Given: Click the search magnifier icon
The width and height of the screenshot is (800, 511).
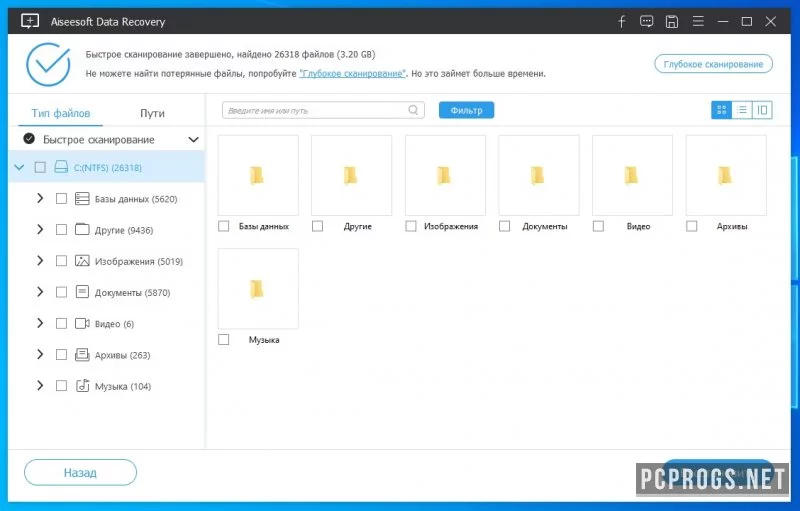Looking at the screenshot, I should (413, 110).
